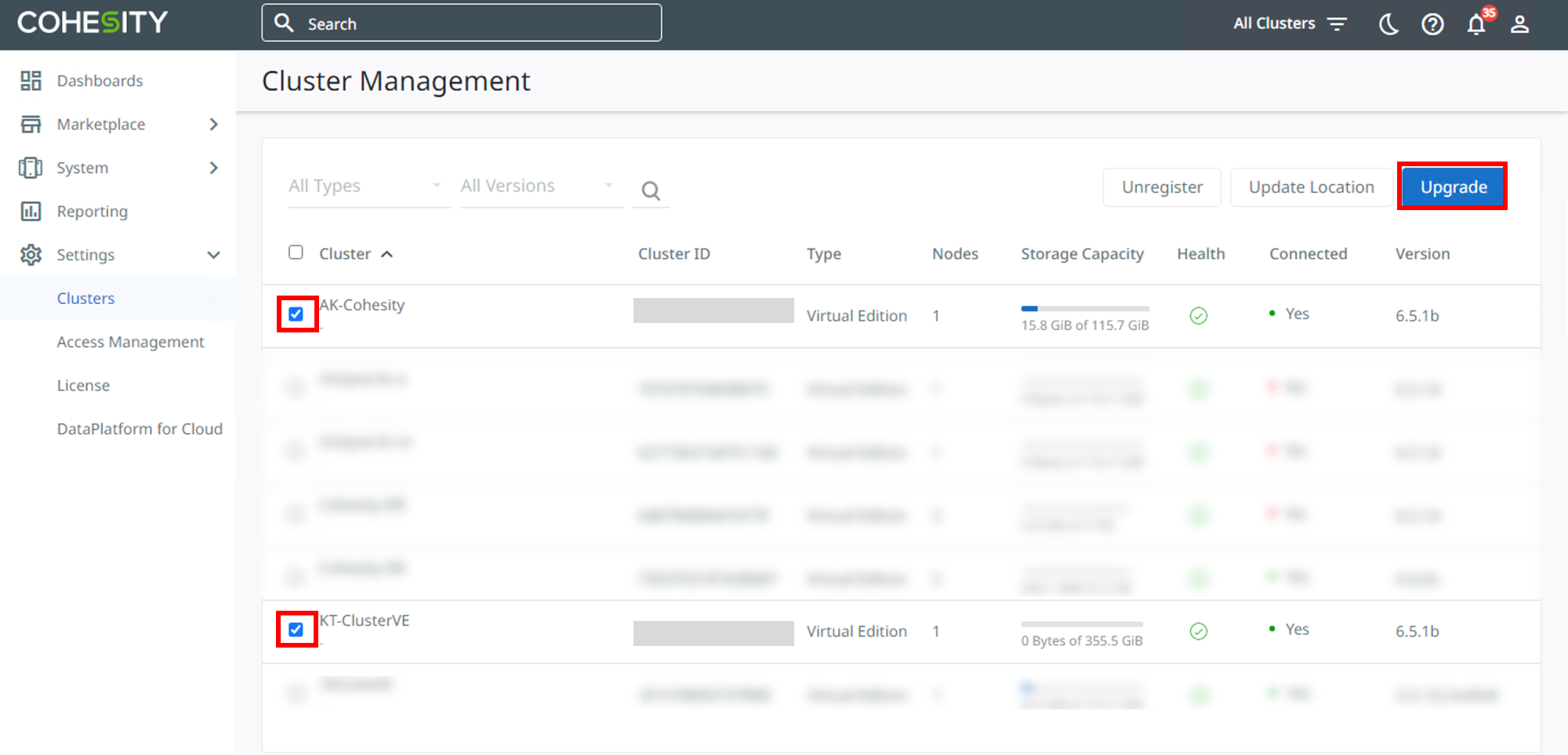The height and width of the screenshot is (755, 1568).
Task: Click KT-ClusterVE version 6.5.1b
Action: [x=1417, y=631]
